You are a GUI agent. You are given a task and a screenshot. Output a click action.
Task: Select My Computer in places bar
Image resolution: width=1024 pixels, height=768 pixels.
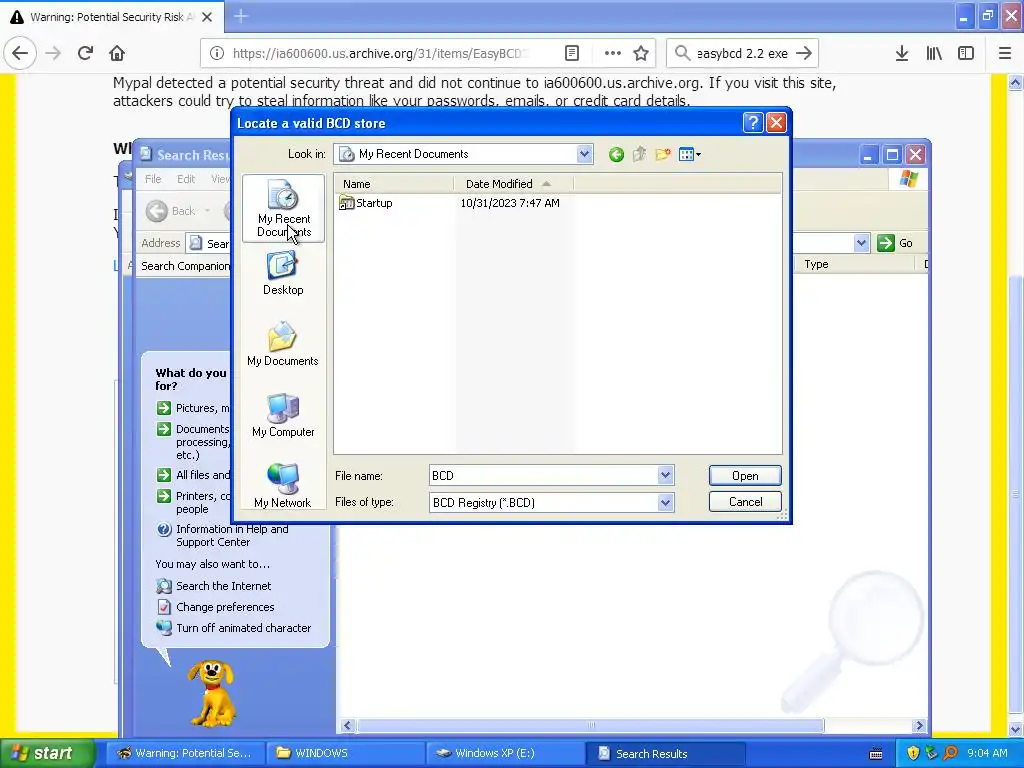pyautogui.click(x=283, y=415)
